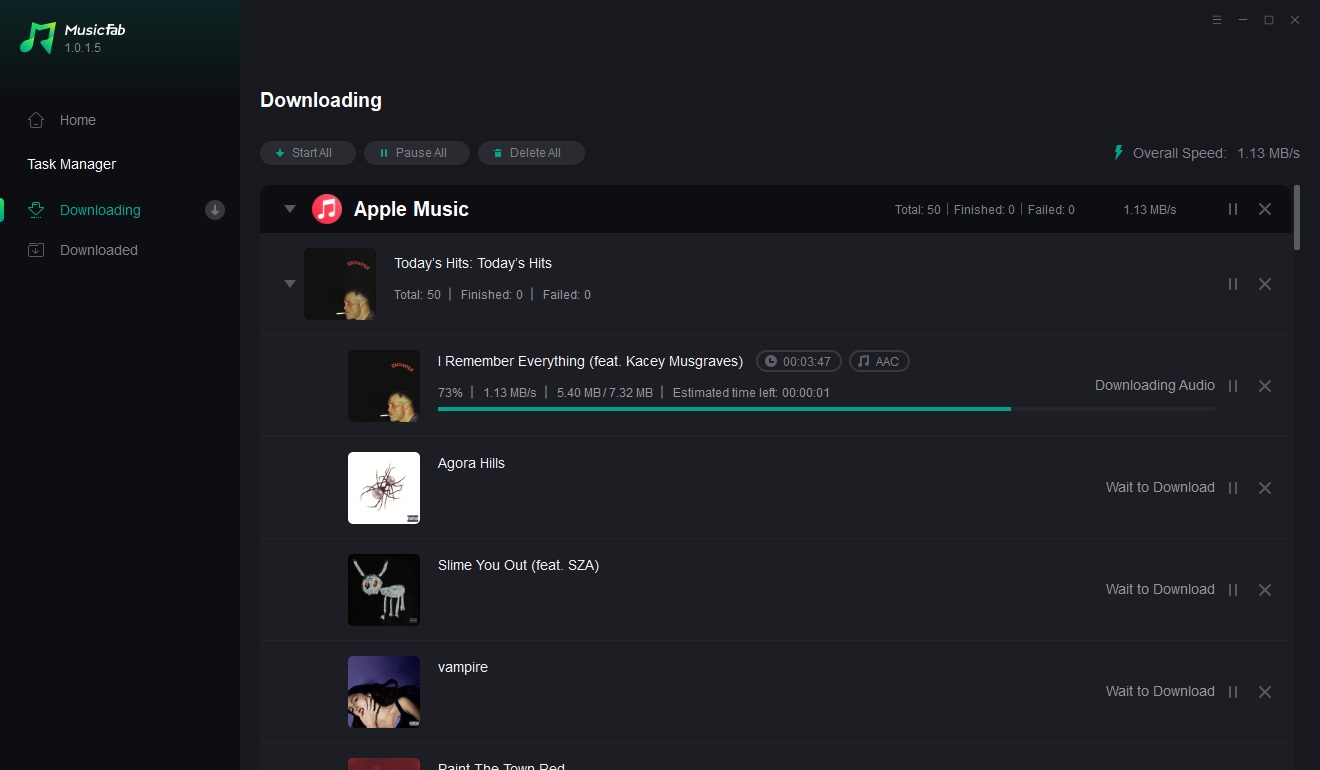Click the Today's Hits playlist cover thumbnail

(340, 284)
